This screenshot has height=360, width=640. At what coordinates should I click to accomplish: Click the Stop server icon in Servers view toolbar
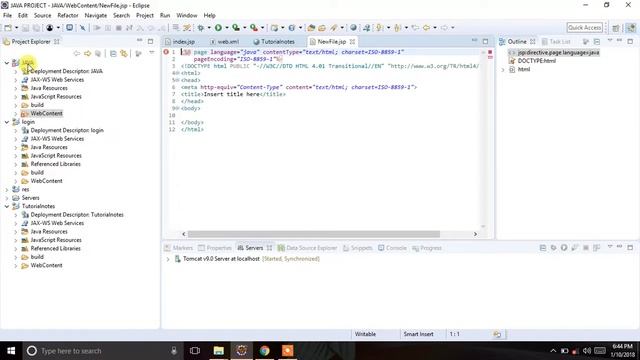coord(586,248)
